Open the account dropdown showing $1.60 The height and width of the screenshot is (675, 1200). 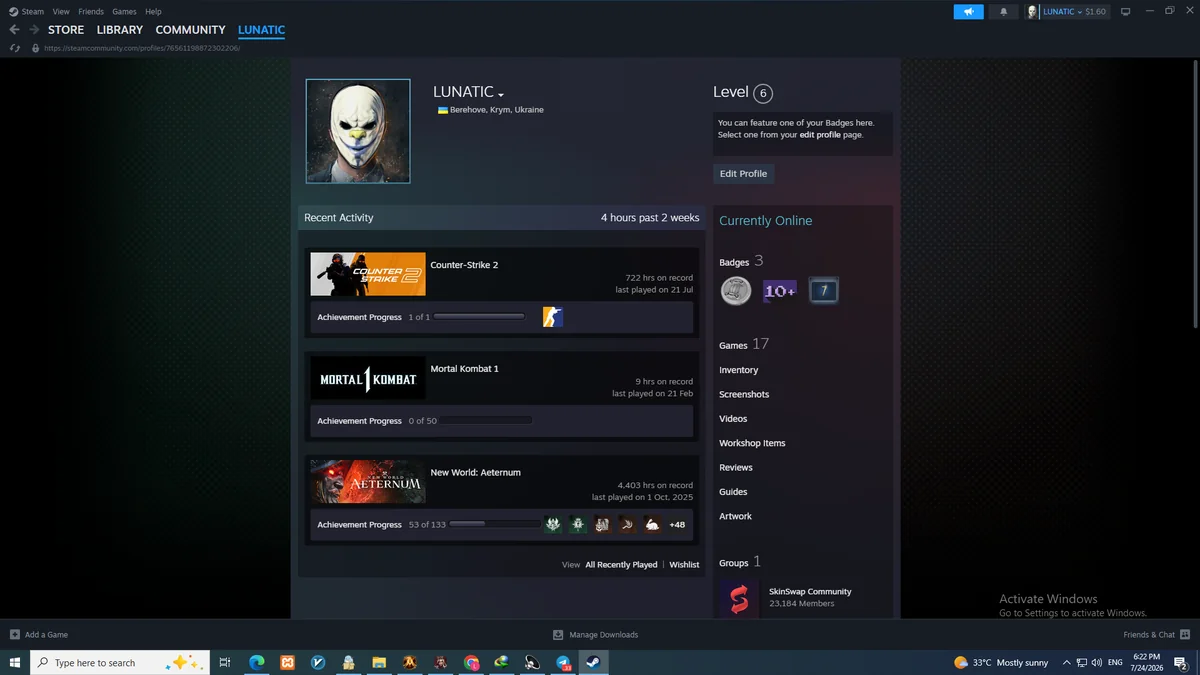tap(1067, 12)
